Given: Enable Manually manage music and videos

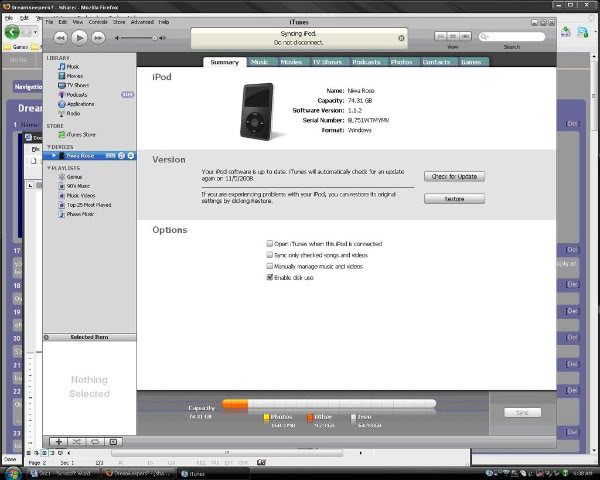Looking at the screenshot, I should tap(270, 266).
